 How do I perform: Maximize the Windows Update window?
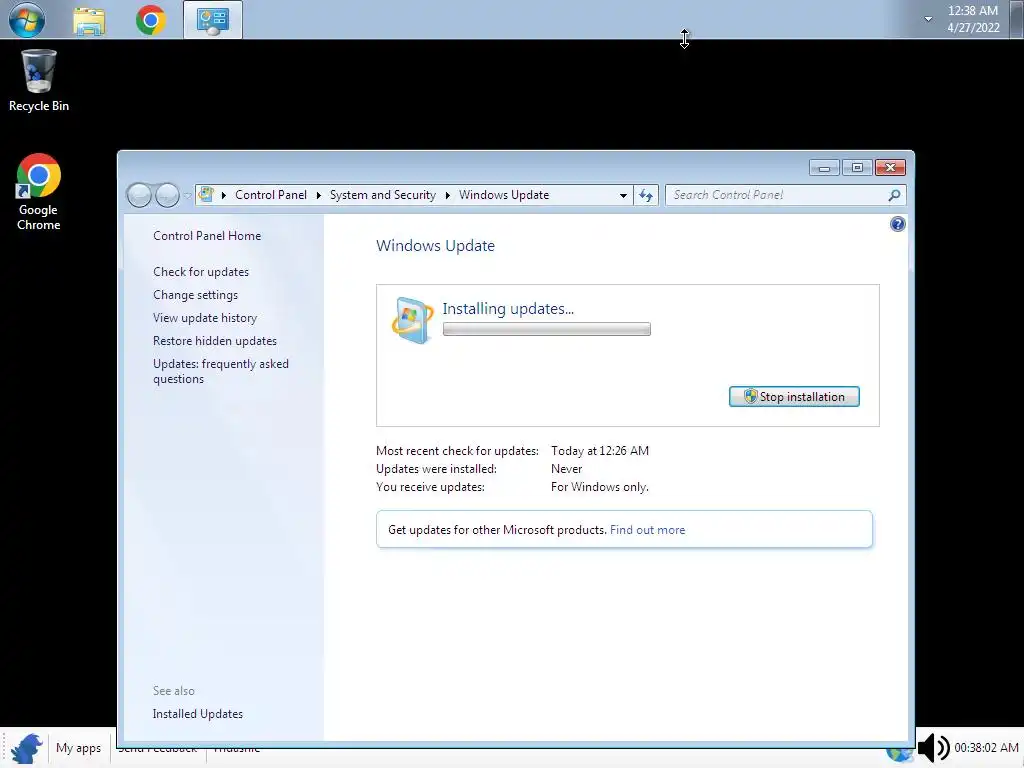857,168
